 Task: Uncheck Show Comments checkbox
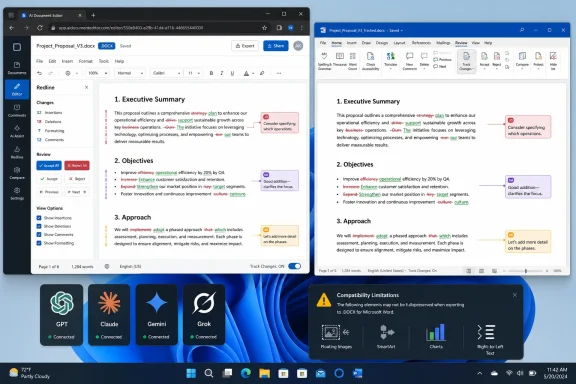pyautogui.click(x=39, y=234)
